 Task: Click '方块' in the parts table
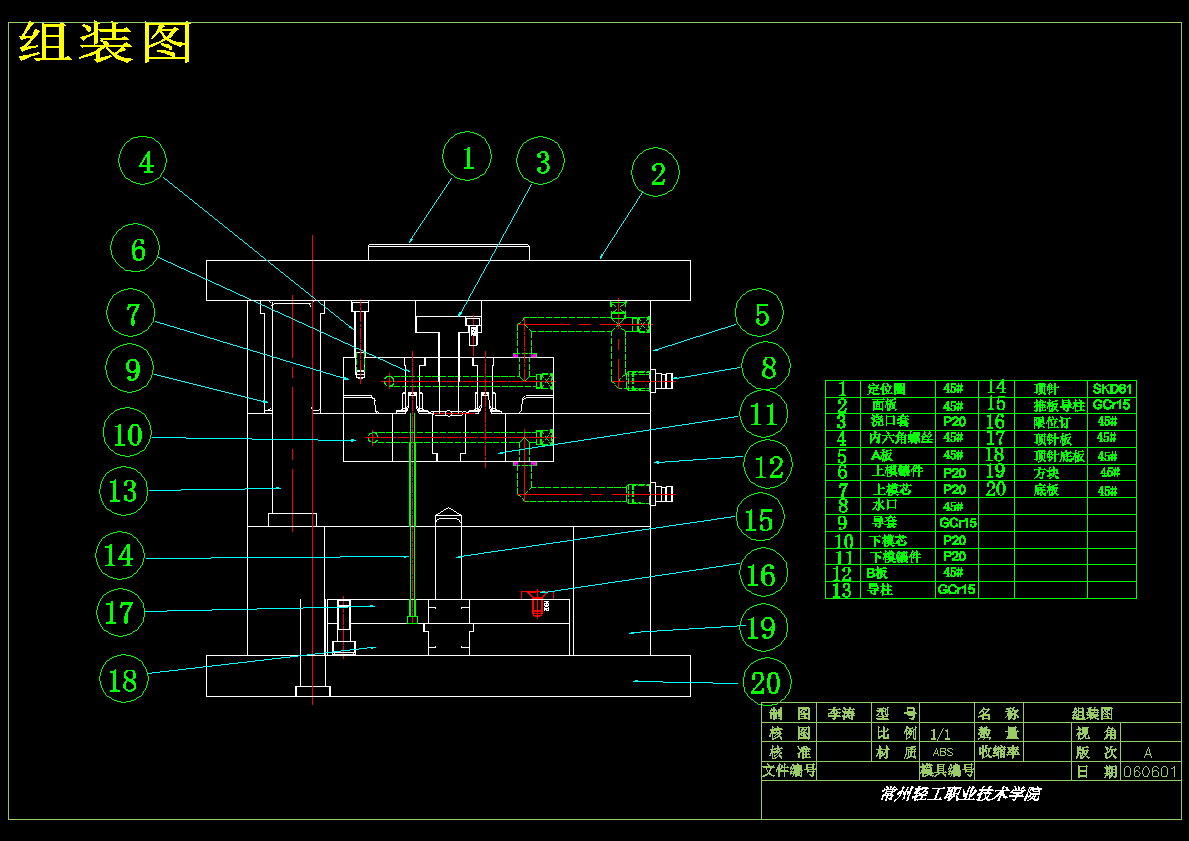[x=1046, y=472]
